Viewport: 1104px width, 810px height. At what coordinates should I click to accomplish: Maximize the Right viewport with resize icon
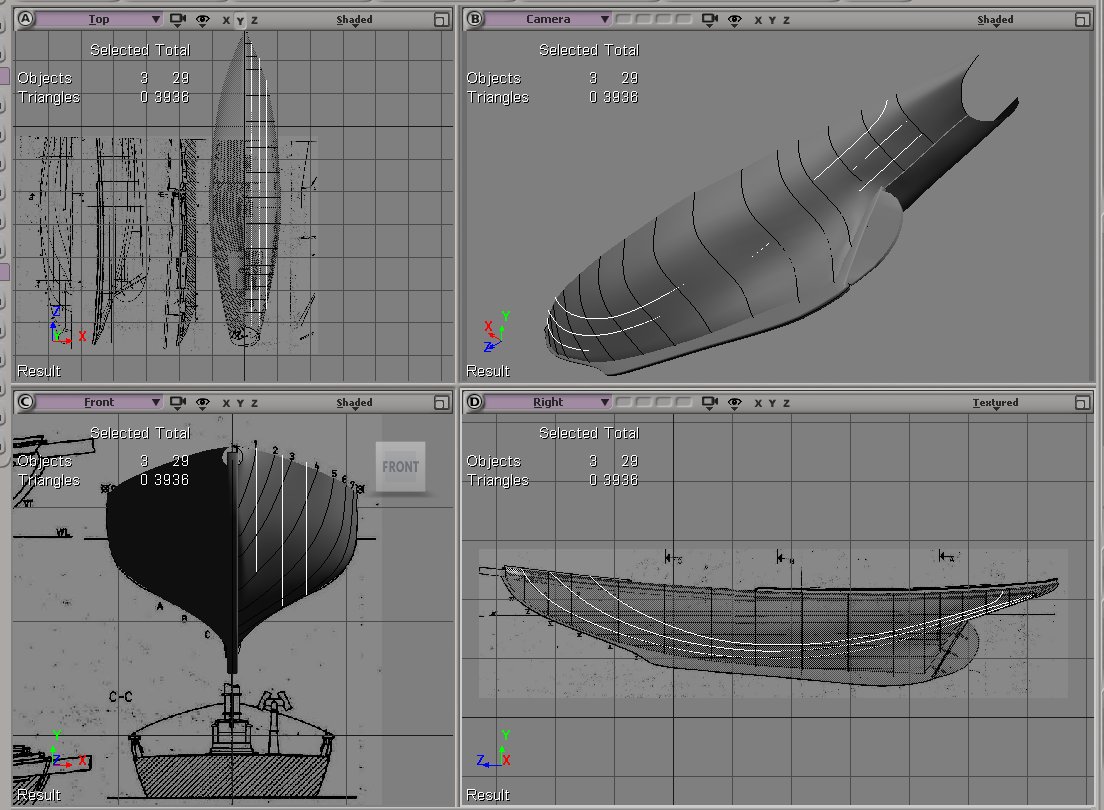[1081, 402]
